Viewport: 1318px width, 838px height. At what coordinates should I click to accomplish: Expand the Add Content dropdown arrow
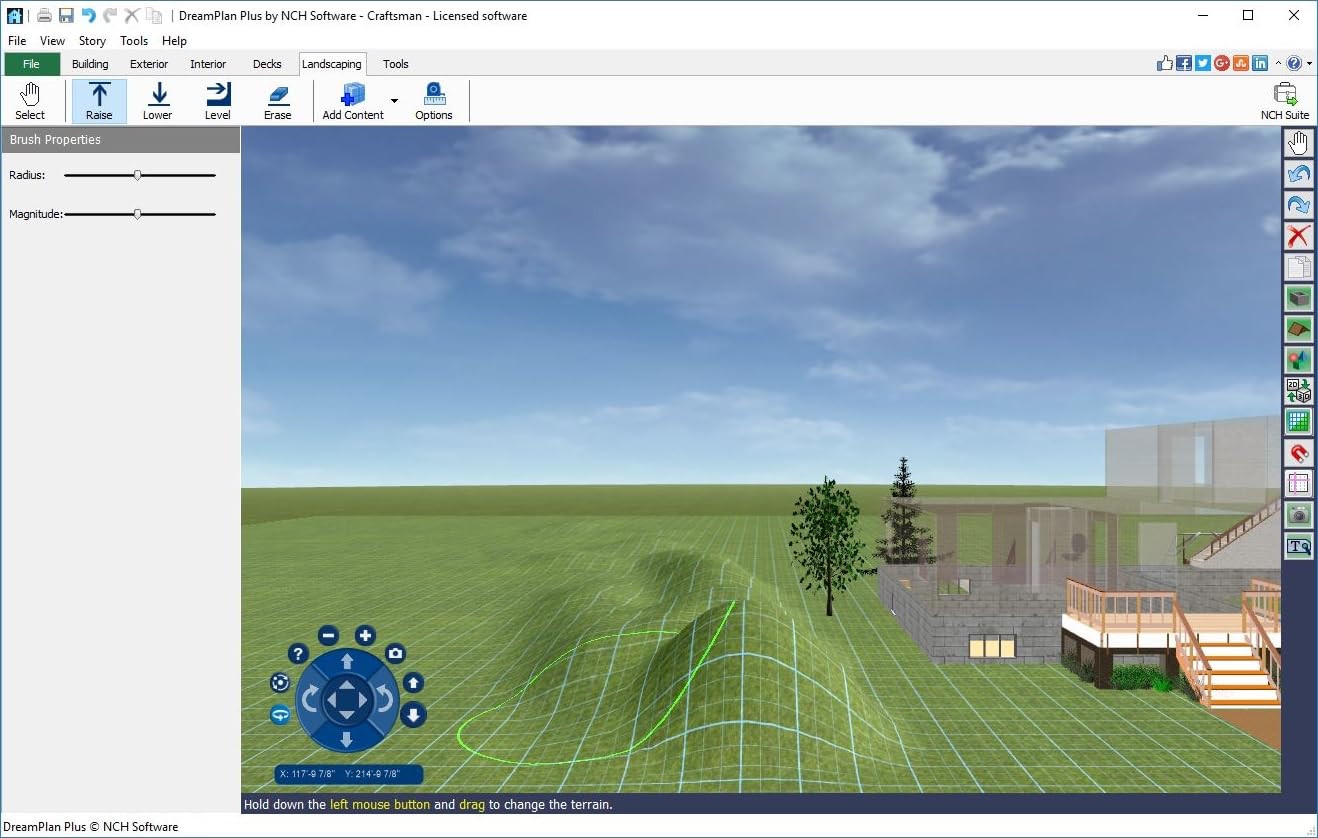(394, 101)
